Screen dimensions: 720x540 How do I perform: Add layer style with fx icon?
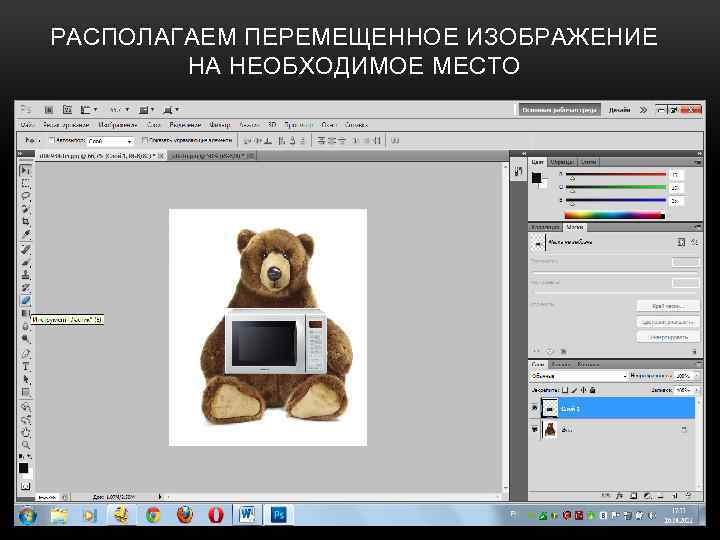pos(619,495)
